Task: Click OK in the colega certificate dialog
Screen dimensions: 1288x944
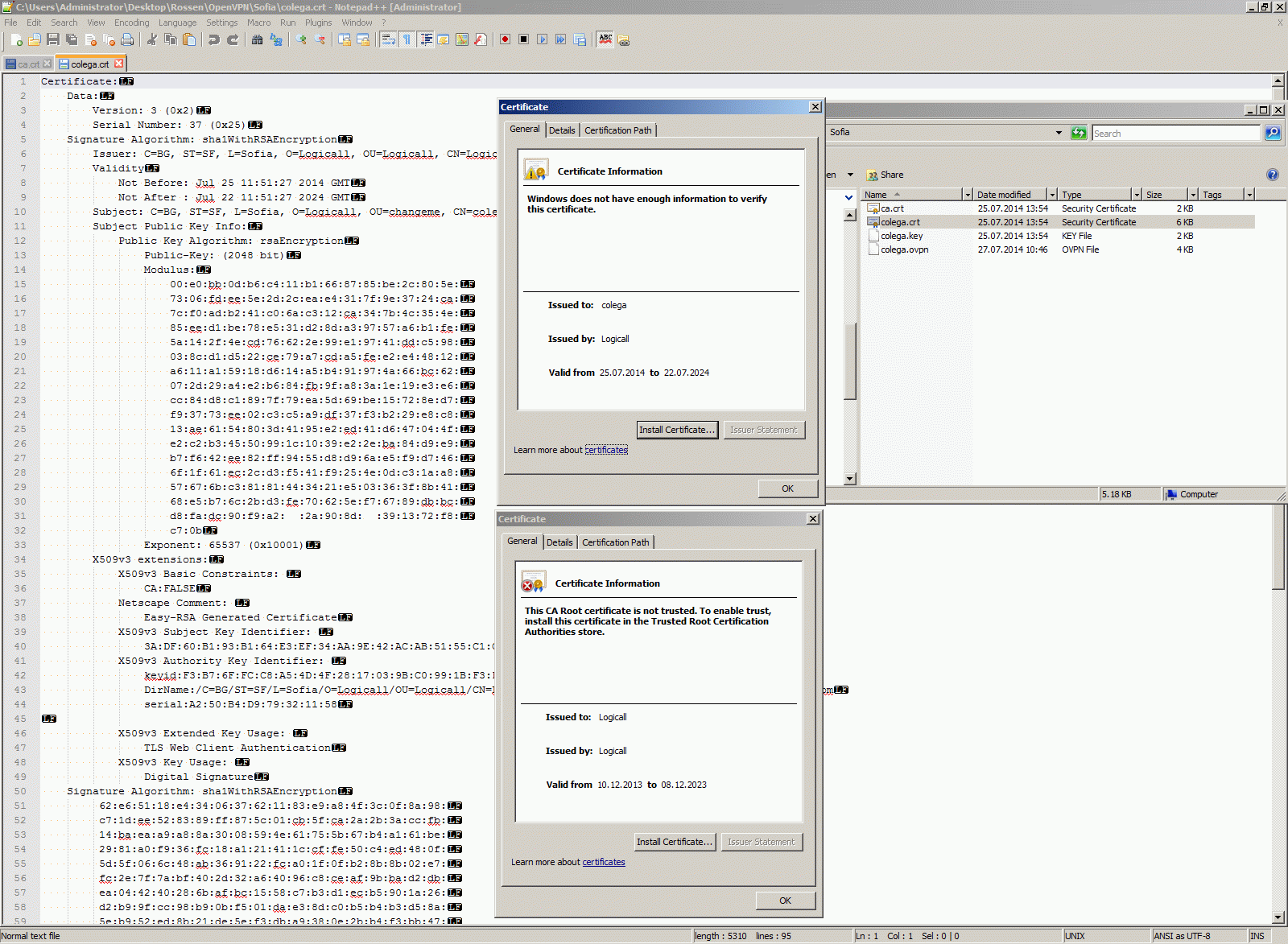Action: [x=787, y=488]
